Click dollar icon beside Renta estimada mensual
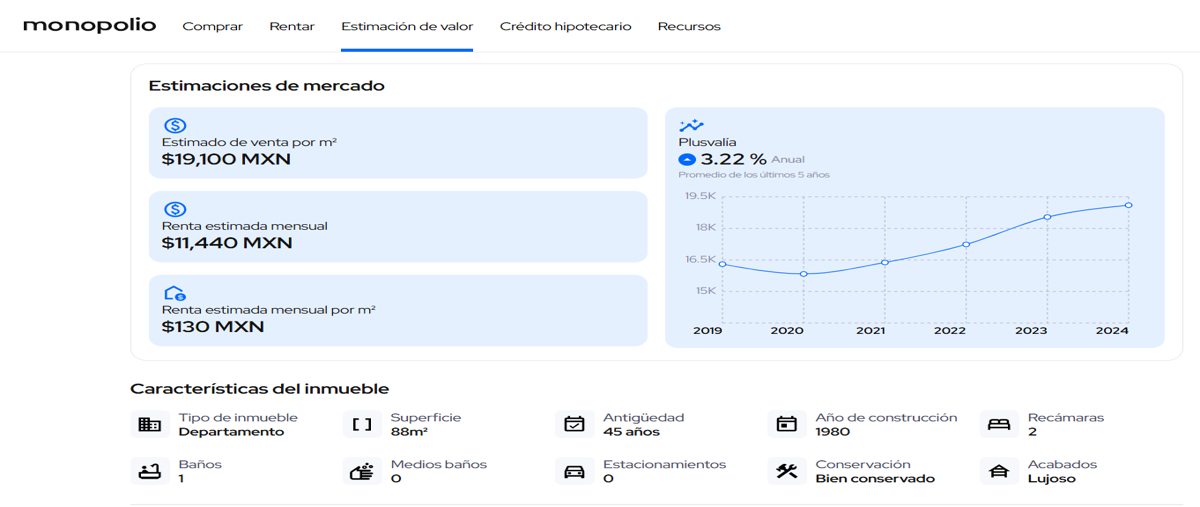The image size is (1200, 507). [175, 210]
